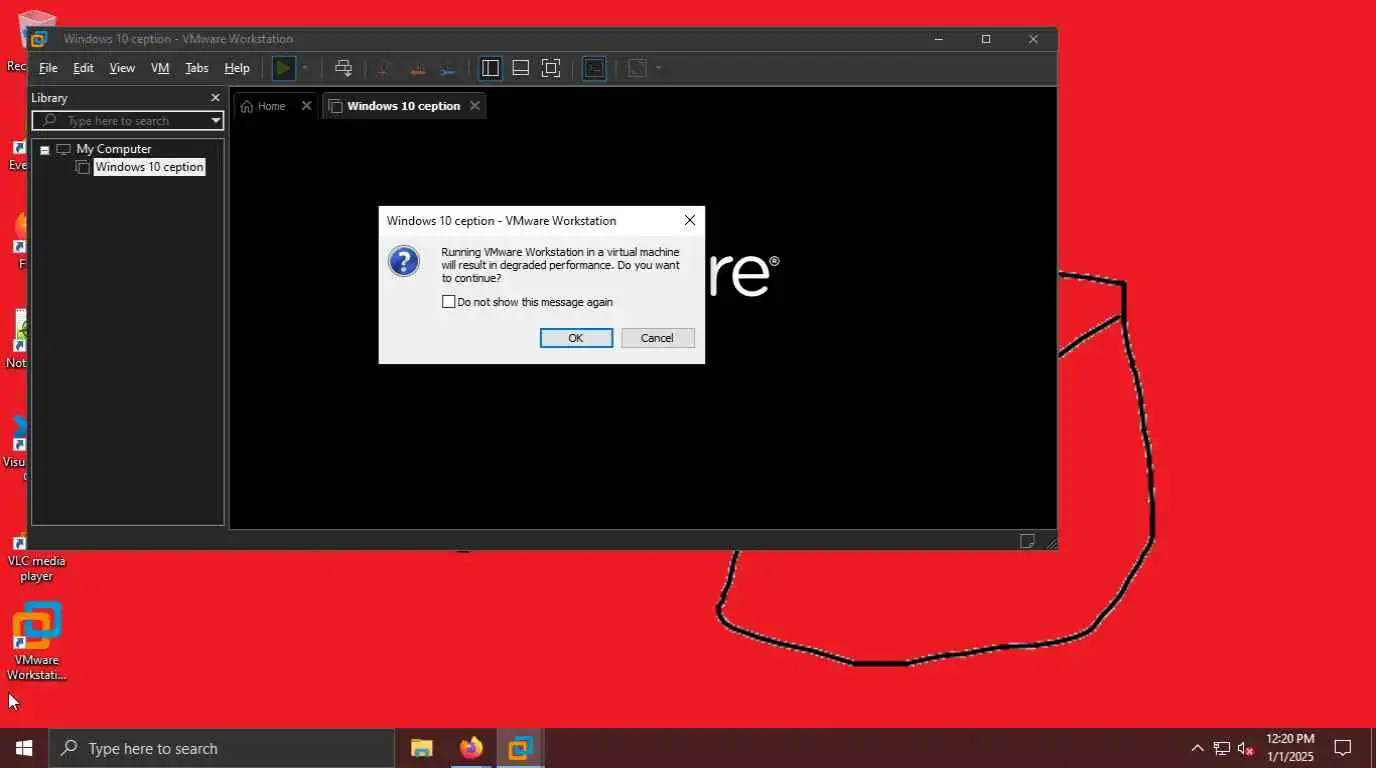
Task: Click the VMware Workstation taskbar icon
Action: [x=520, y=748]
